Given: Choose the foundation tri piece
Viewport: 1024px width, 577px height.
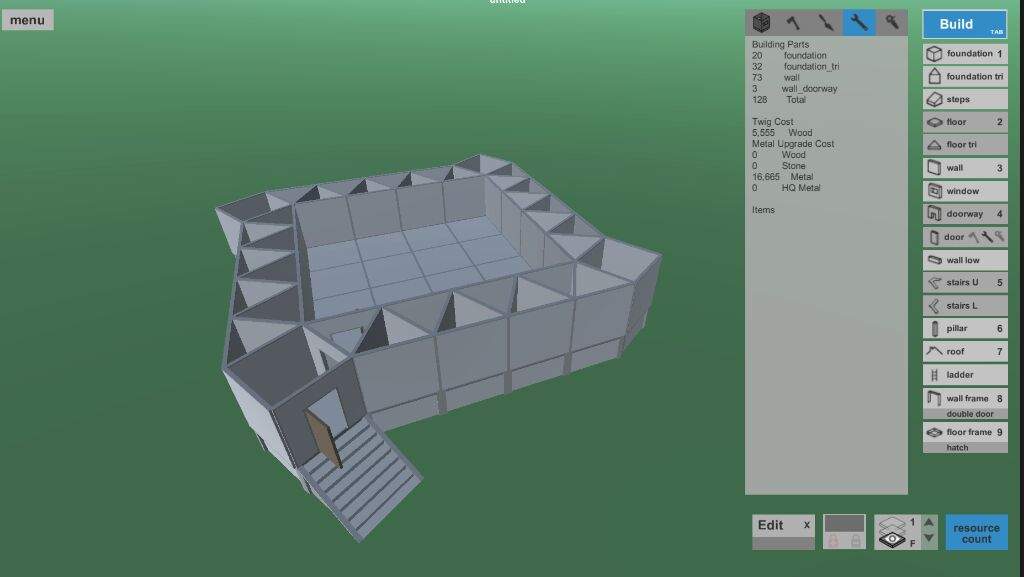Looking at the screenshot, I should click(964, 77).
